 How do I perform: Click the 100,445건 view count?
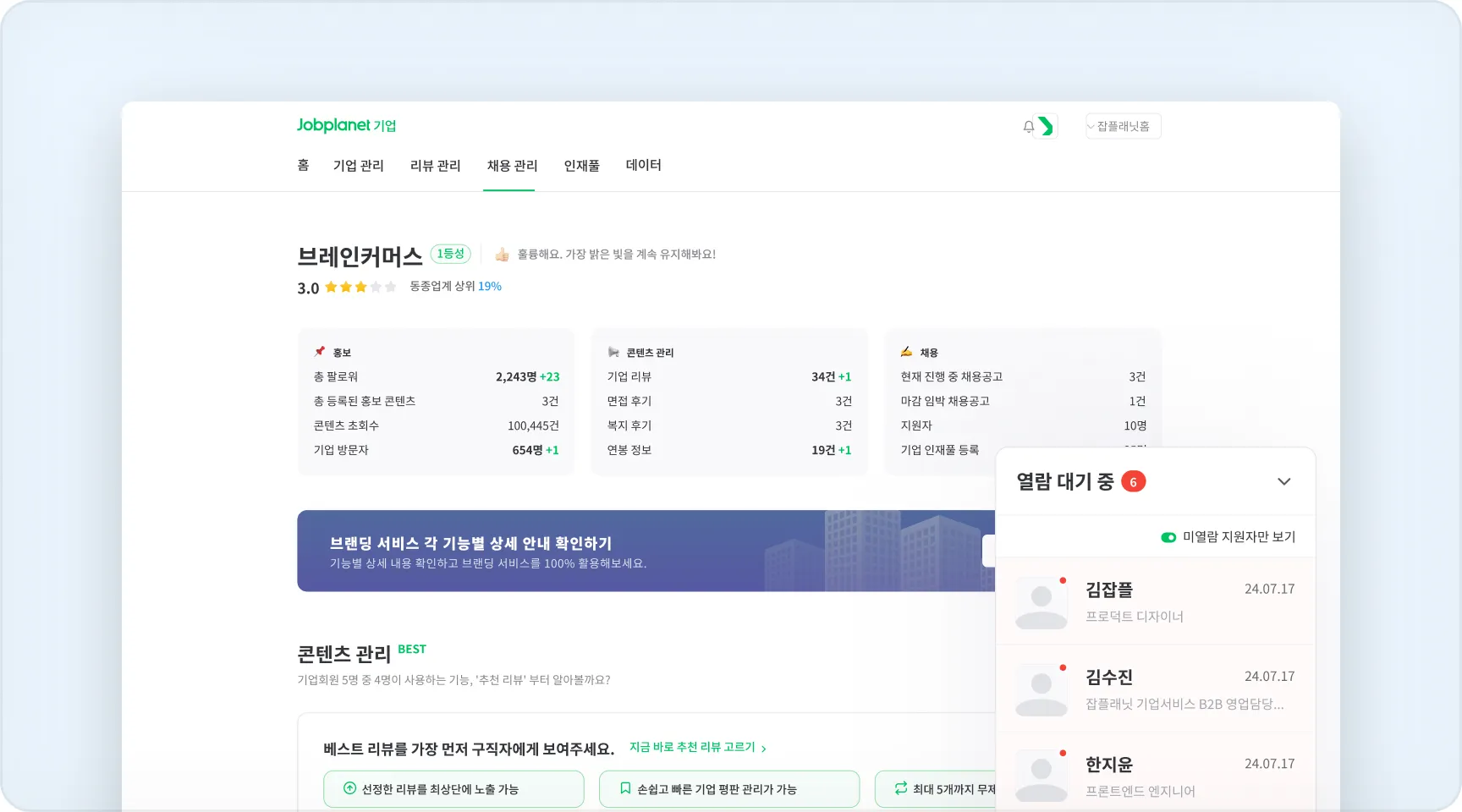click(x=533, y=426)
